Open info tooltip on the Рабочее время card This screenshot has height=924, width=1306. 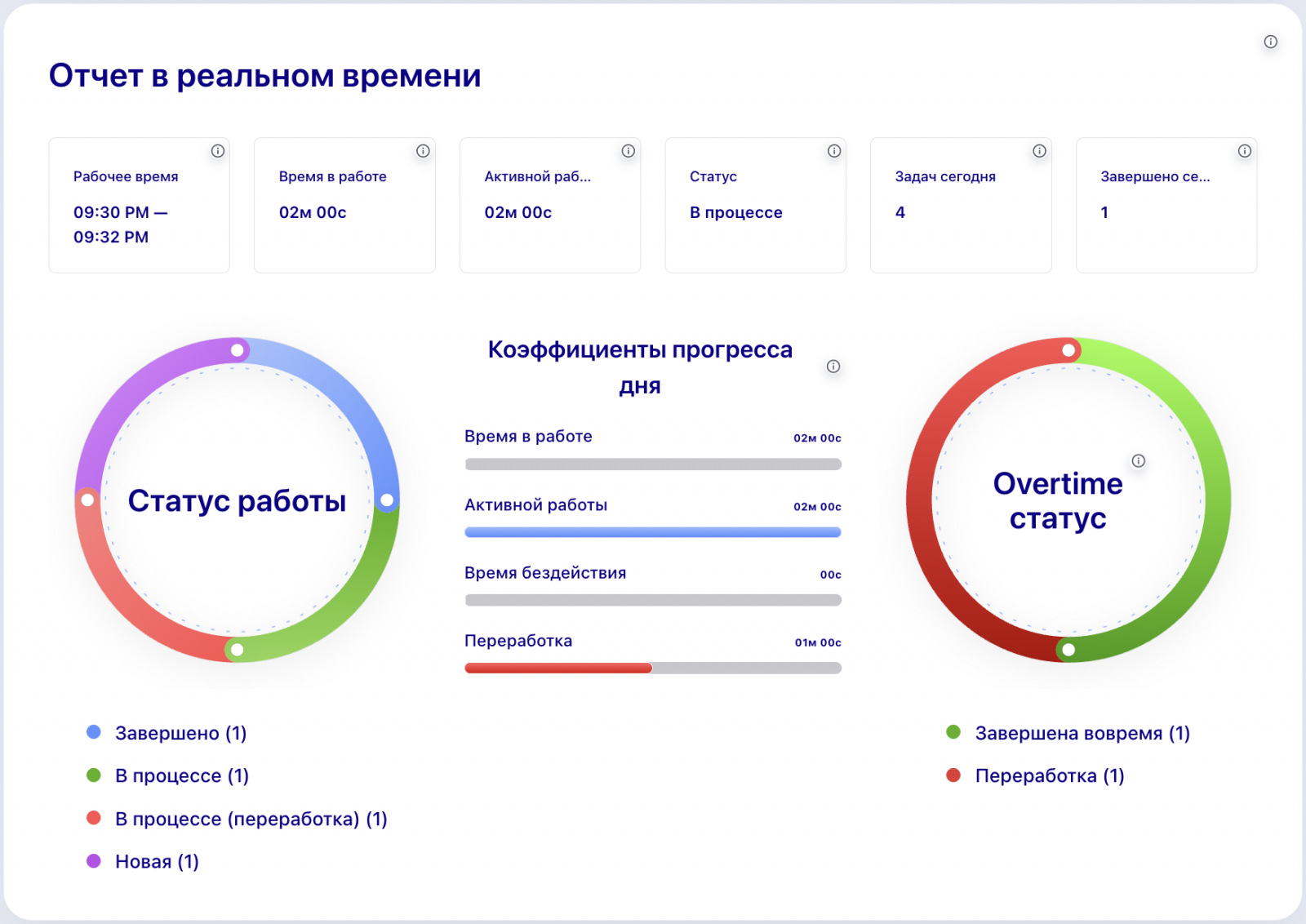tap(217, 151)
